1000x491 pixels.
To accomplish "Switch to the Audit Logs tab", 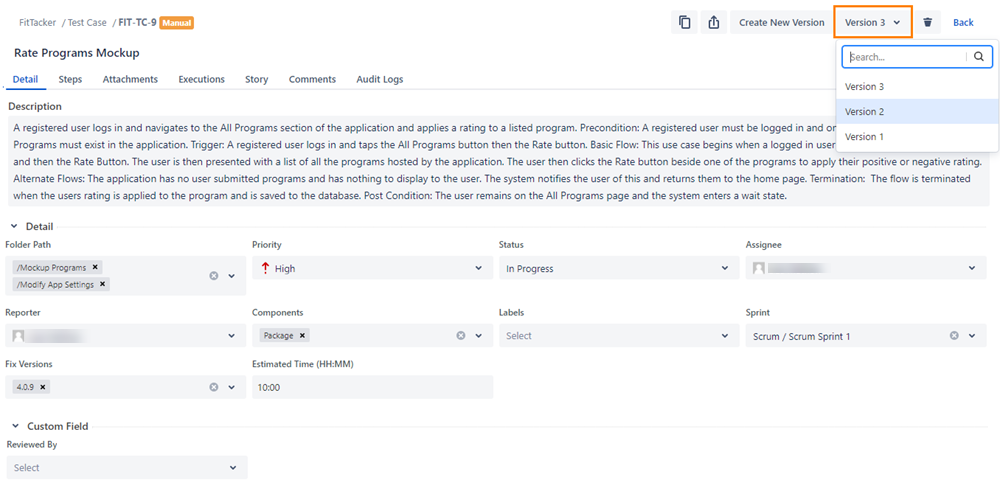I will point(379,79).
